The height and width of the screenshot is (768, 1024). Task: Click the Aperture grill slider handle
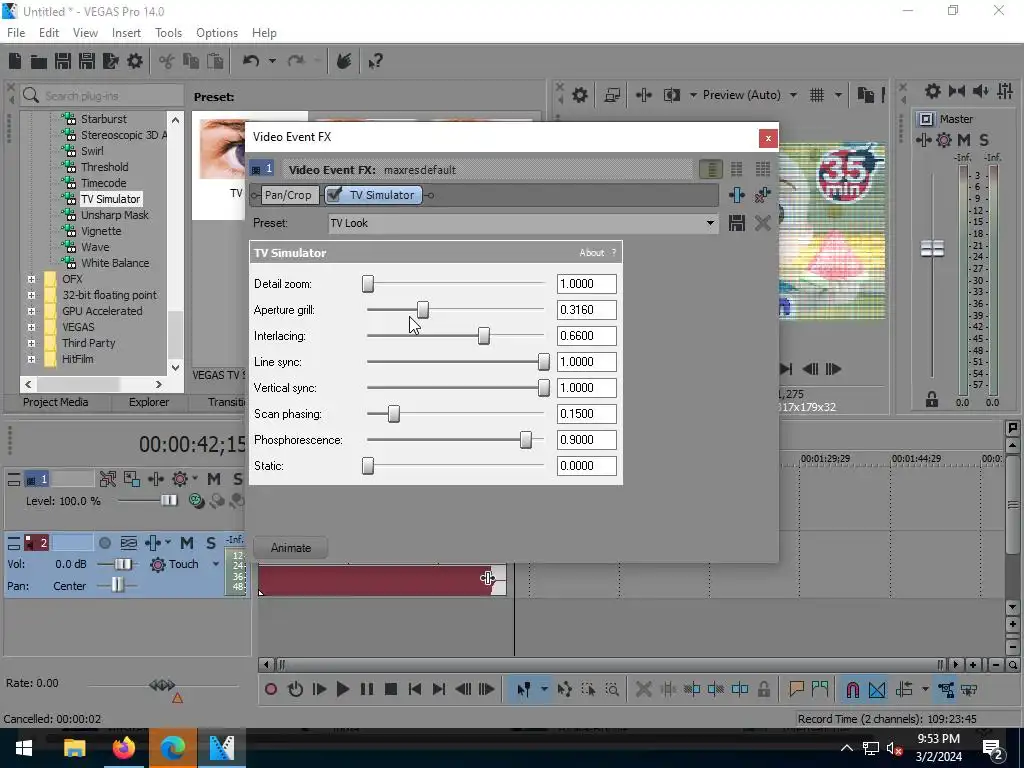point(423,310)
